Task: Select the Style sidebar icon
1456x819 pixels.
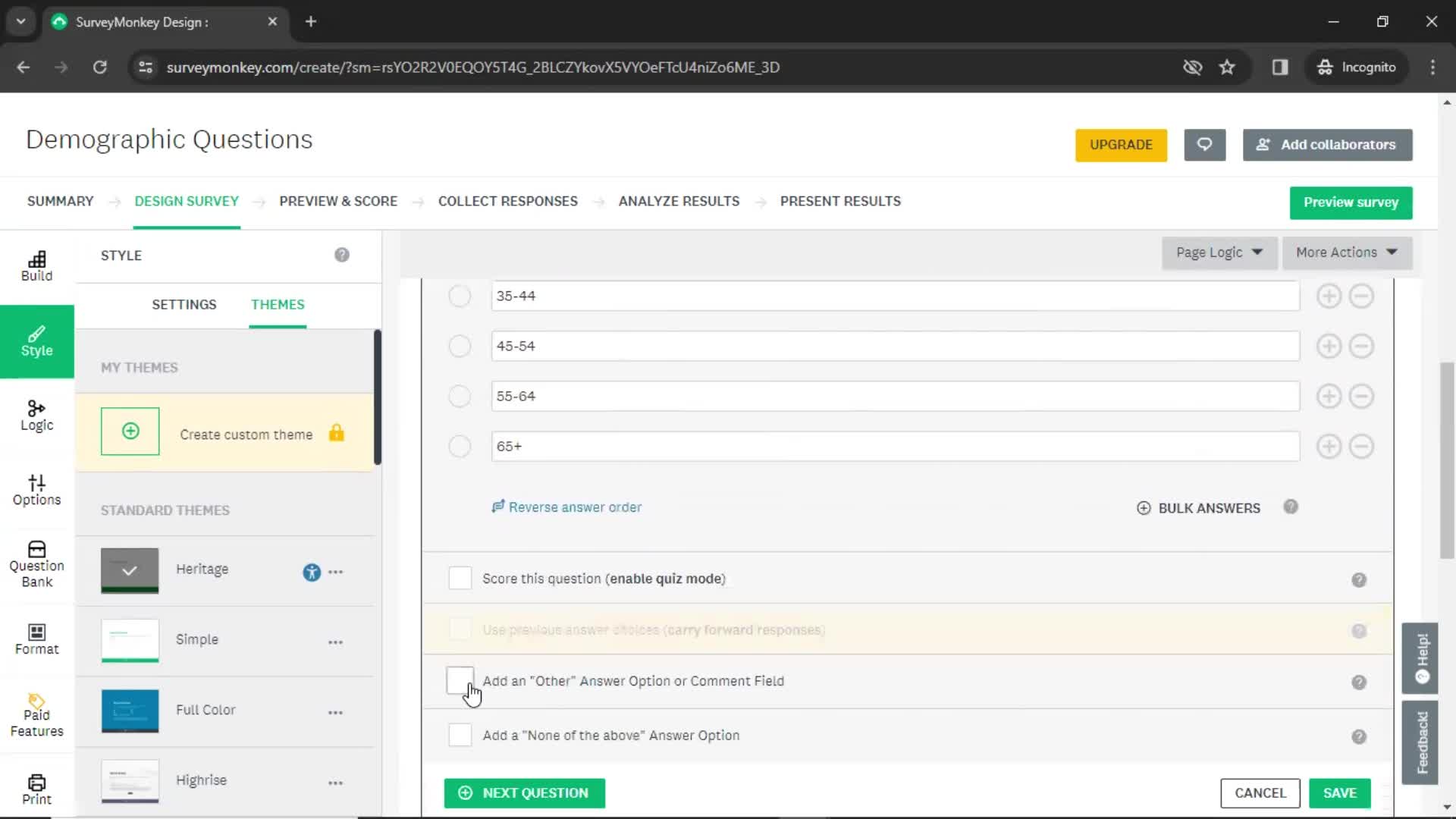Action: tap(36, 342)
